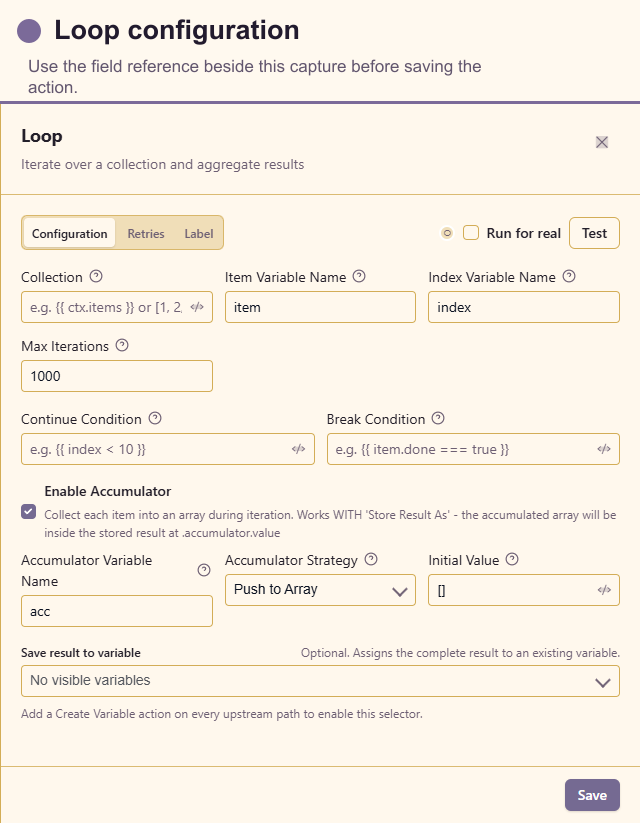
Task: Open the Max Iterations help tooltip icon
Action: (x=122, y=345)
